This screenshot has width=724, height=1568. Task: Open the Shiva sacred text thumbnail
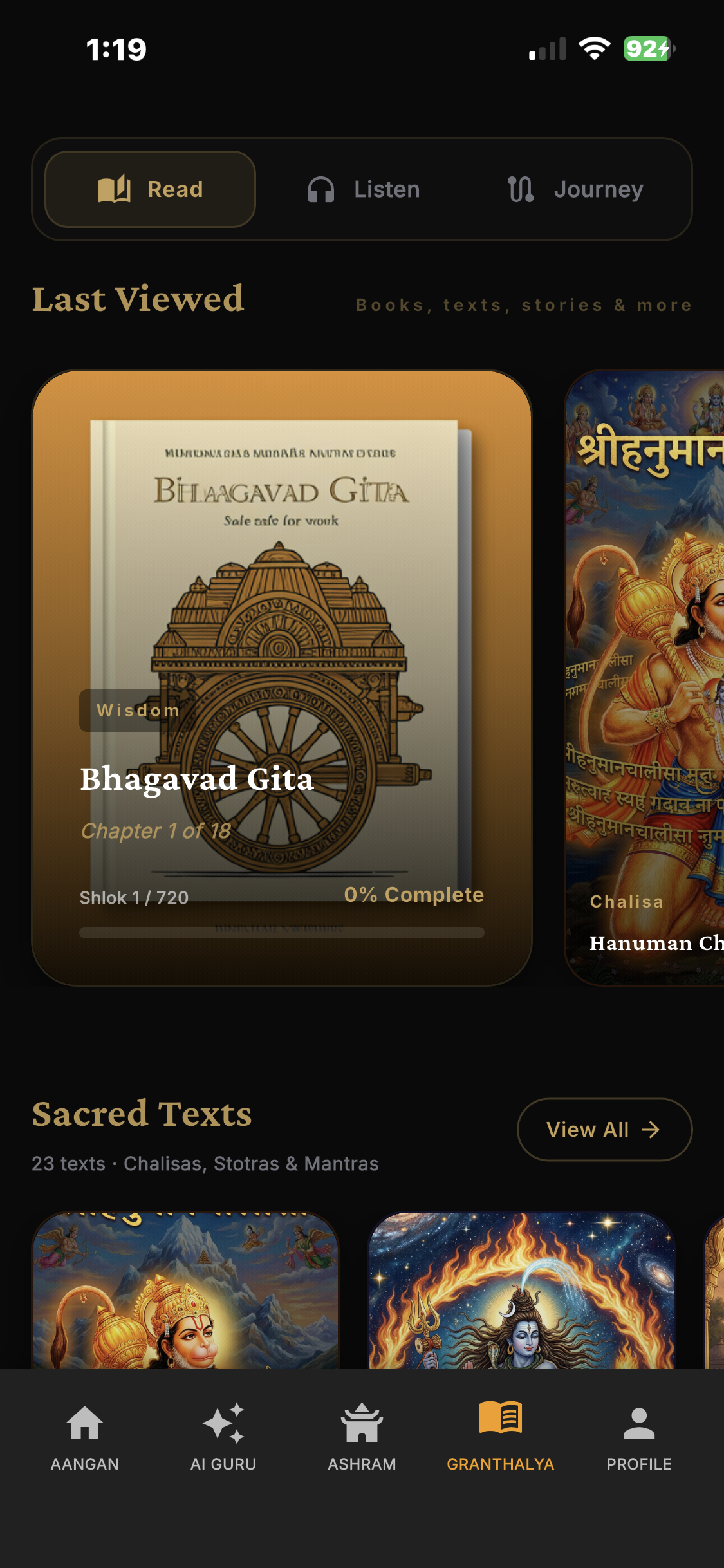click(521, 1290)
